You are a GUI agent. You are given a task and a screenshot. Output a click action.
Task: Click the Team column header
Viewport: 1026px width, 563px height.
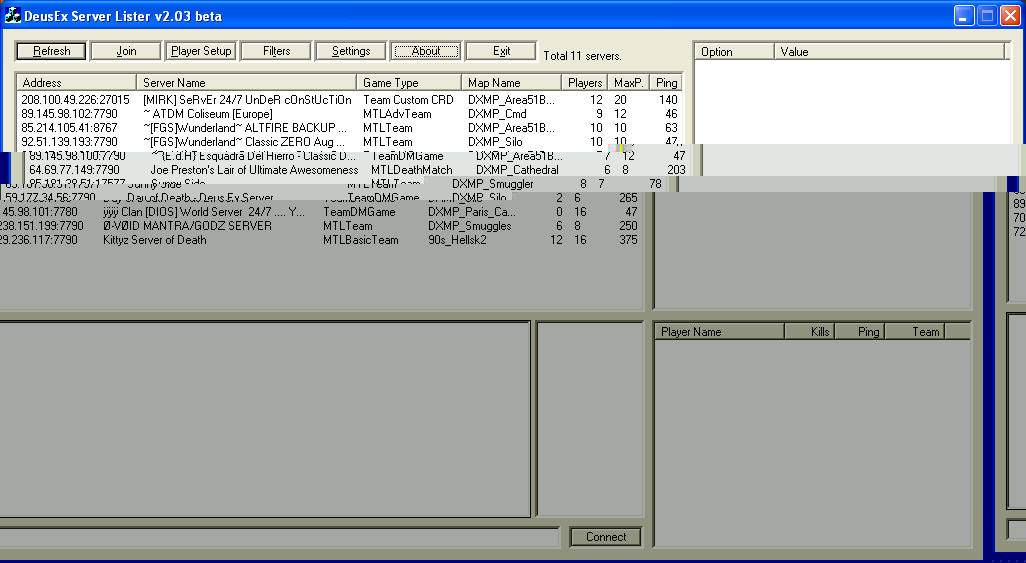pyautogui.click(x=915, y=332)
